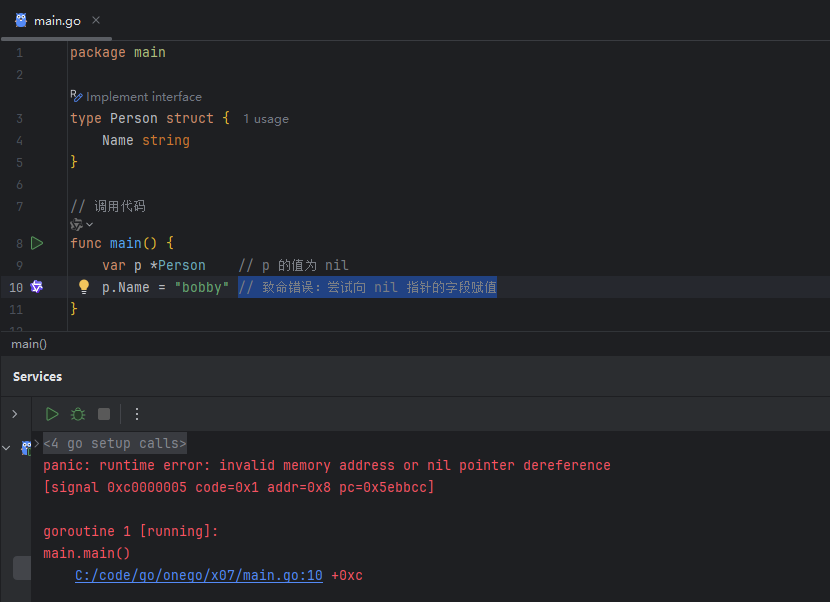Click the signal 0xc0000005 output line
830x602 pixels.
[x=239, y=487]
